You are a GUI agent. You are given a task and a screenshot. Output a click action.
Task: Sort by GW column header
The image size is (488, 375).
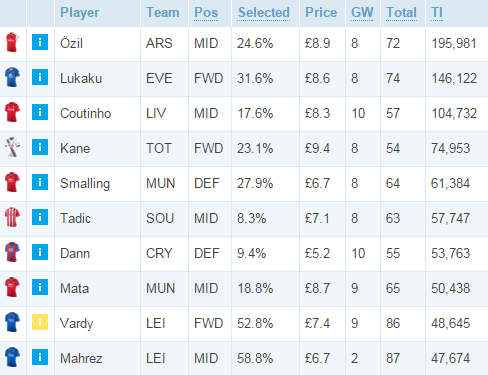click(362, 13)
